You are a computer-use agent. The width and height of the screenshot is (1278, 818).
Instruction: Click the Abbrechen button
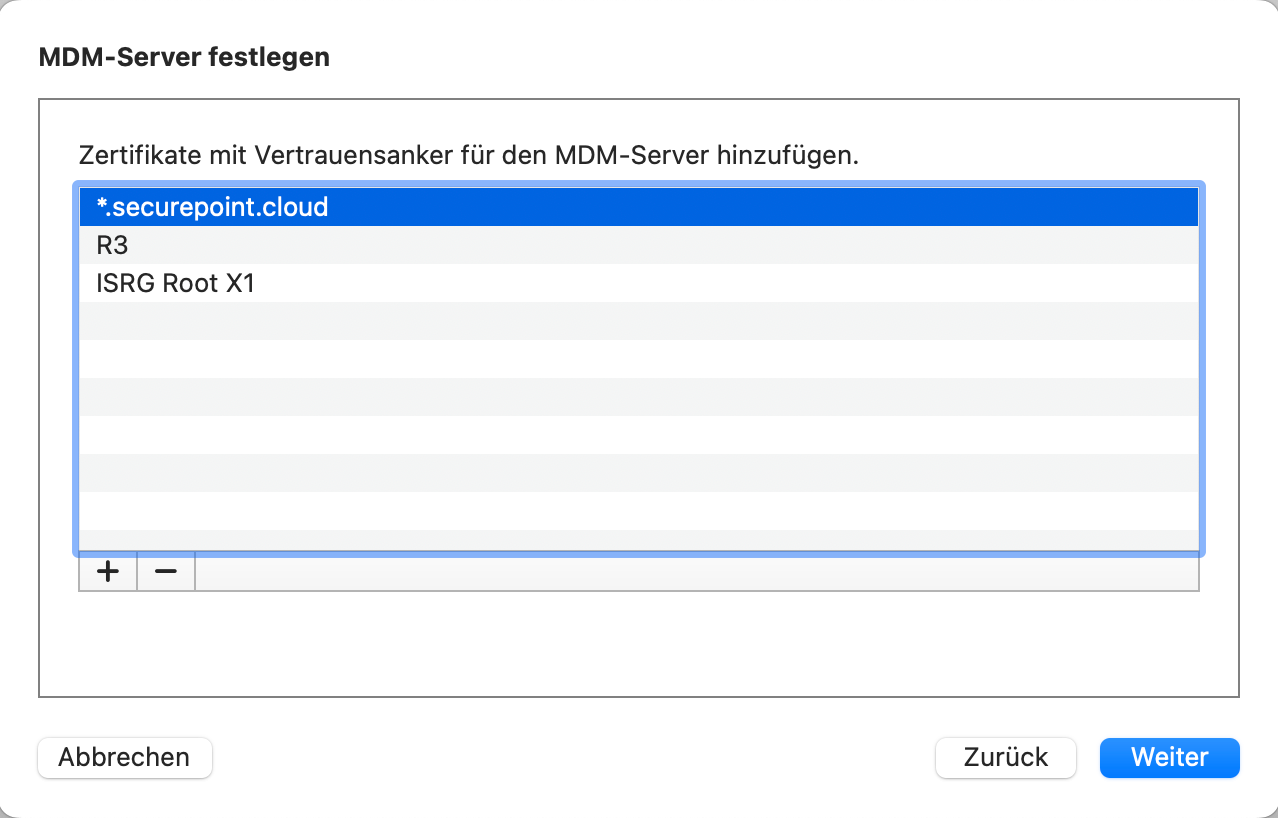(124, 757)
